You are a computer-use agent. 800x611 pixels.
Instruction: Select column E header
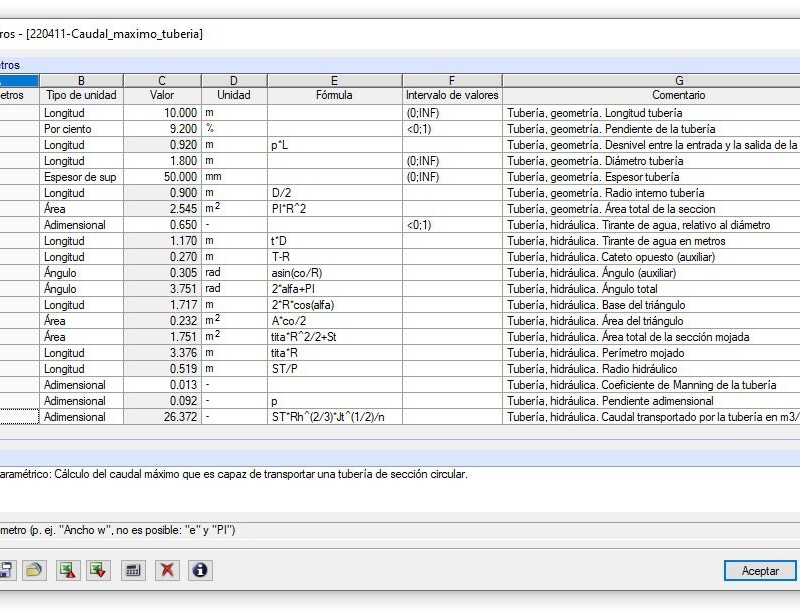[335, 81]
